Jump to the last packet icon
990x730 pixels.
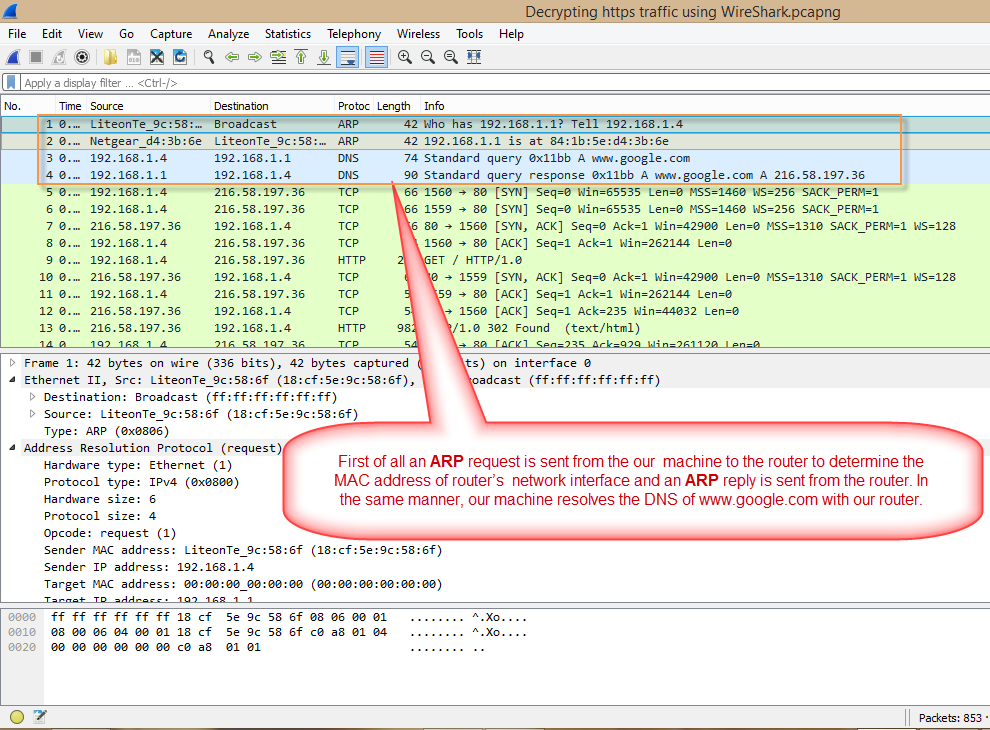pos(324,57)
